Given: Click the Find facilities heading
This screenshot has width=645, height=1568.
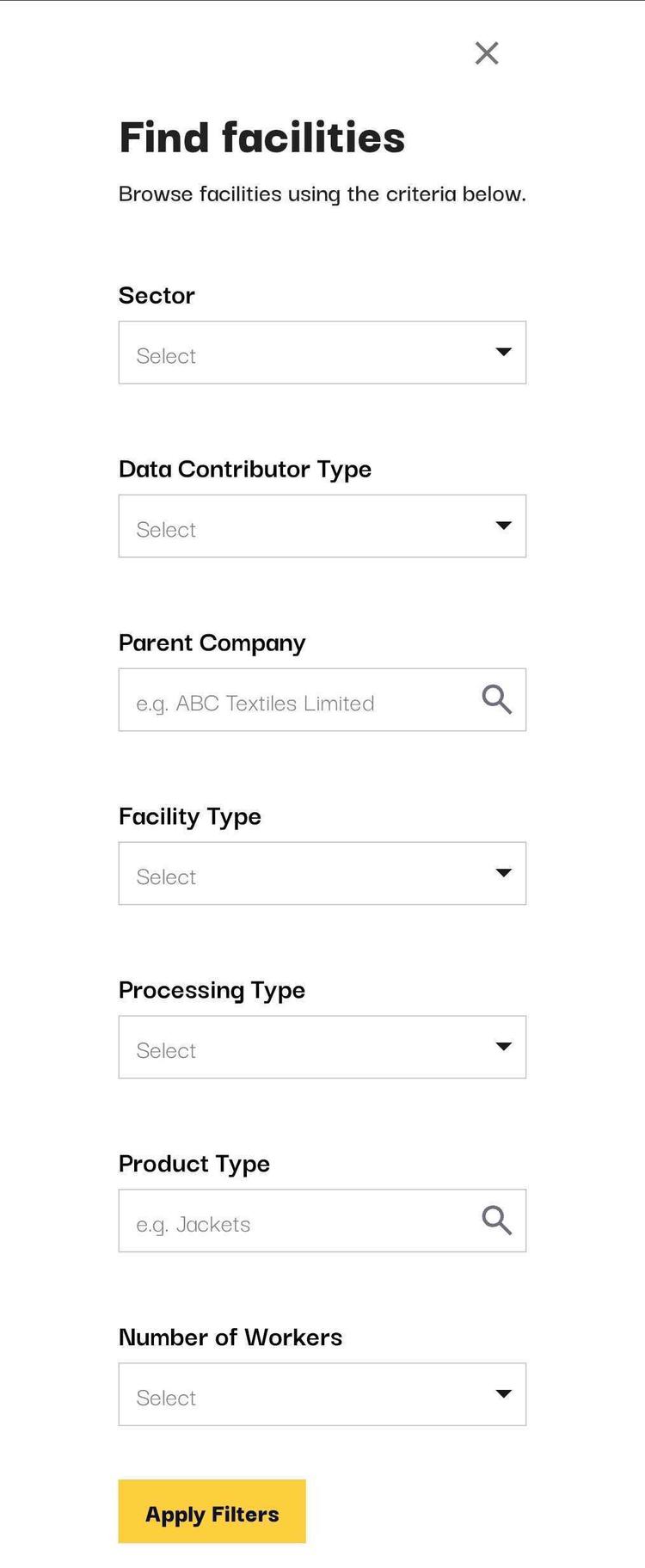Looking at the screenshot, I should tap(261, 138).
